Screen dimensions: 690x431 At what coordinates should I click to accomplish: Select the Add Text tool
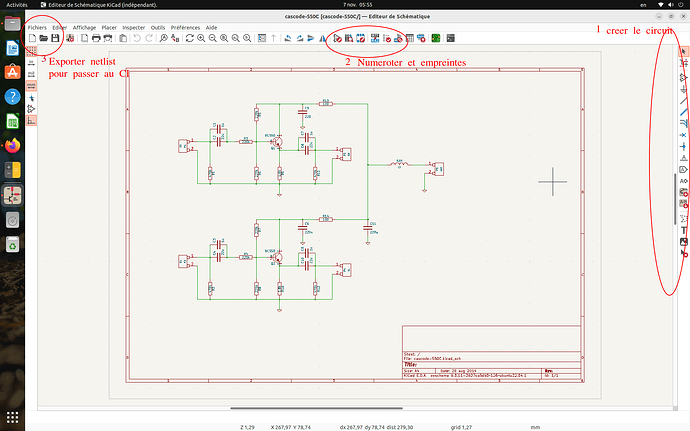[683, 230]
